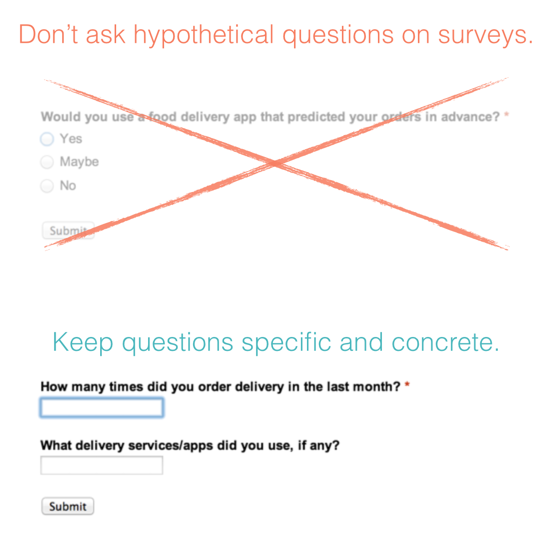Click the center intersection of red X
Screen dimensions: 544x537
[275, 163]
